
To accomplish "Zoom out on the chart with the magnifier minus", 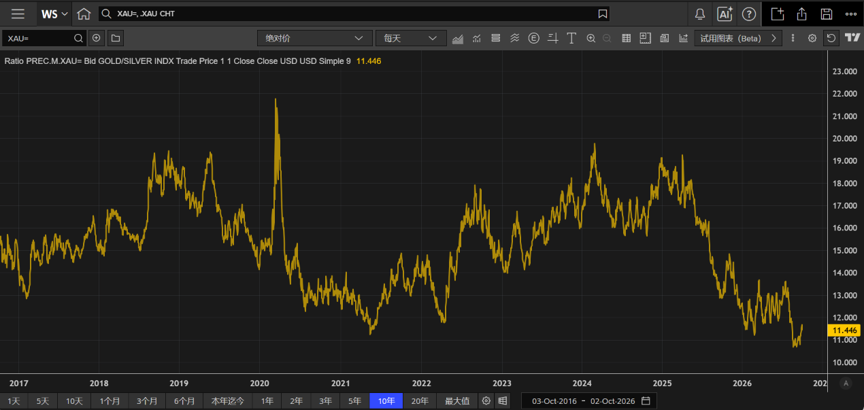I will click(x=607, y=38).
